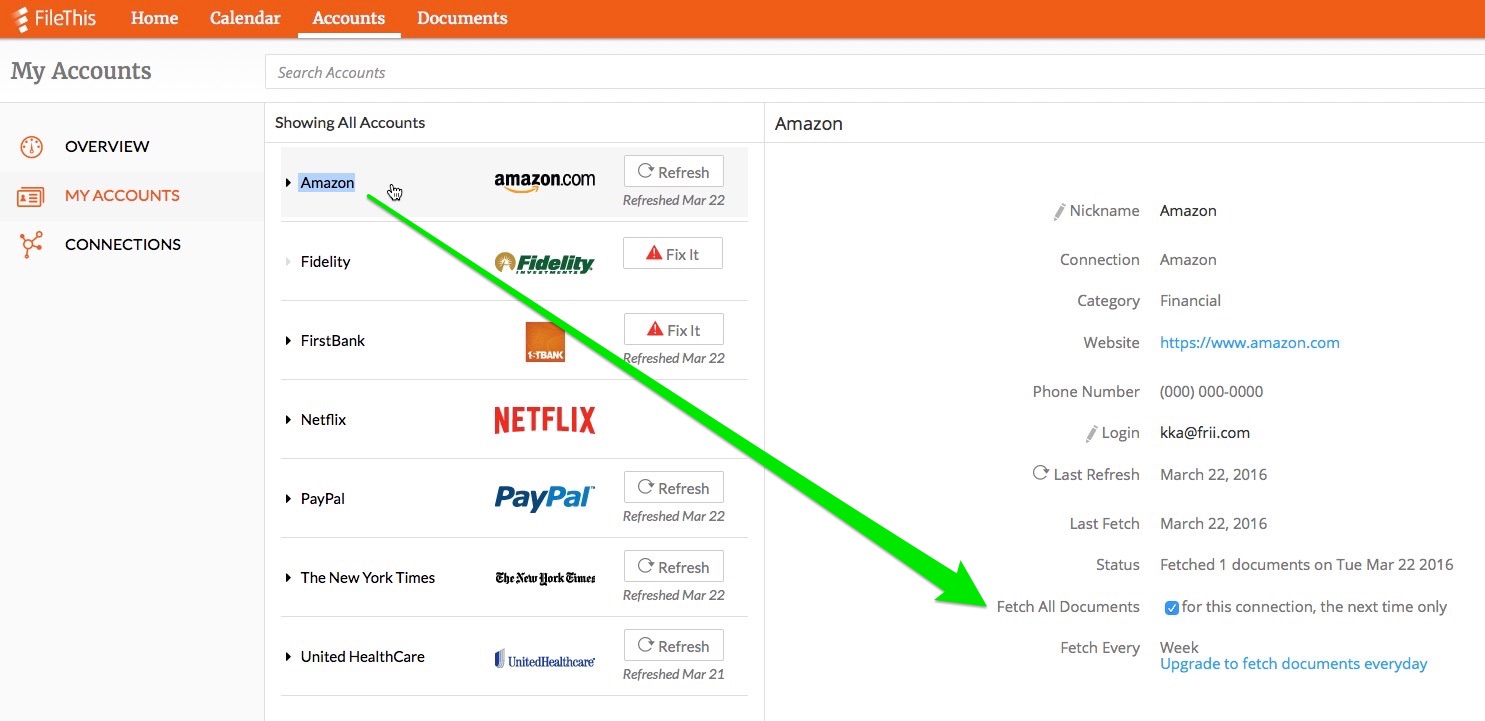Select the Netflix account name
This screenshot has height=721, width=1485.
coord(323,420)
